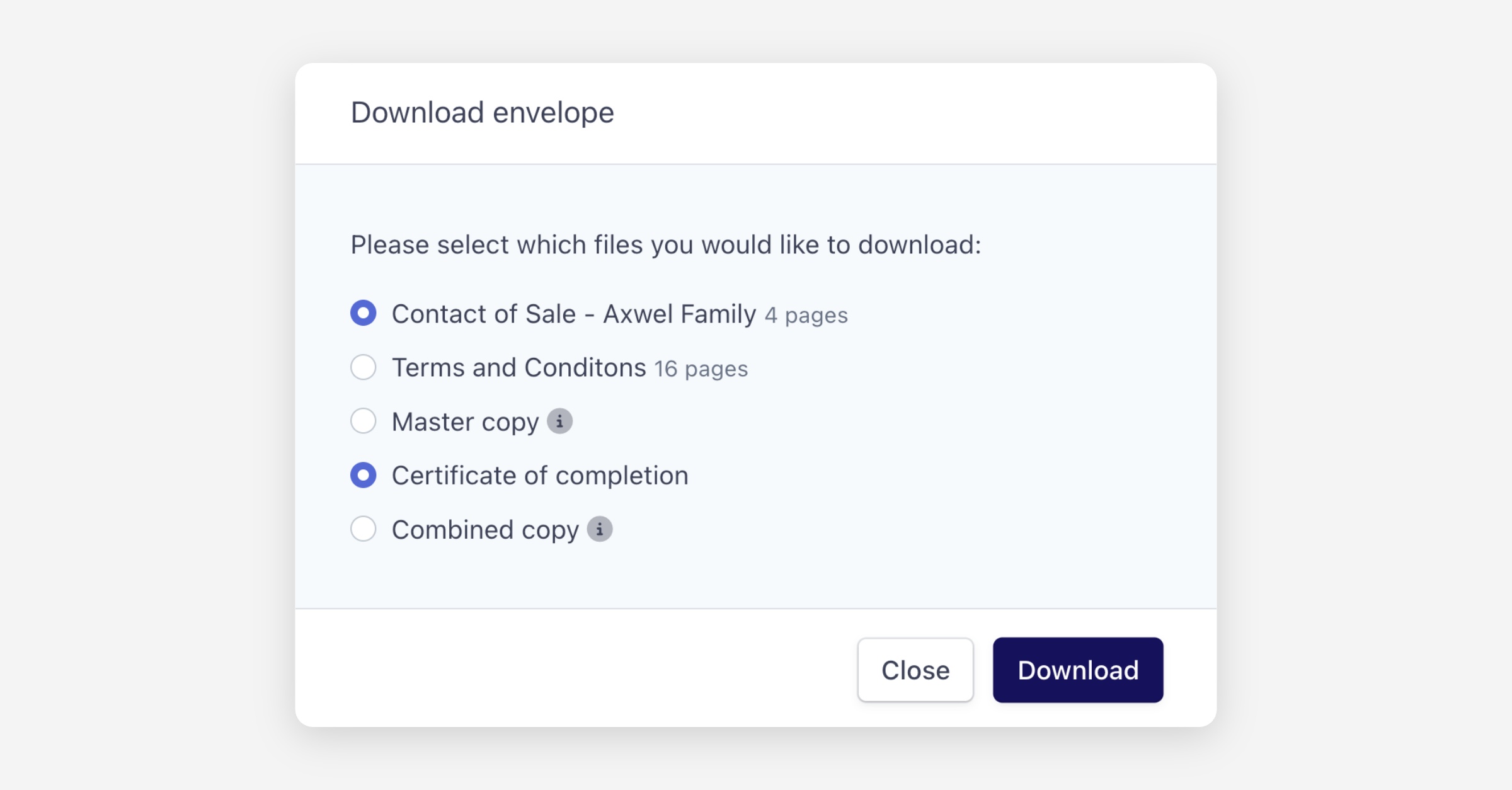
Task: Open the Master copy info icon
Action: [559, 421]
